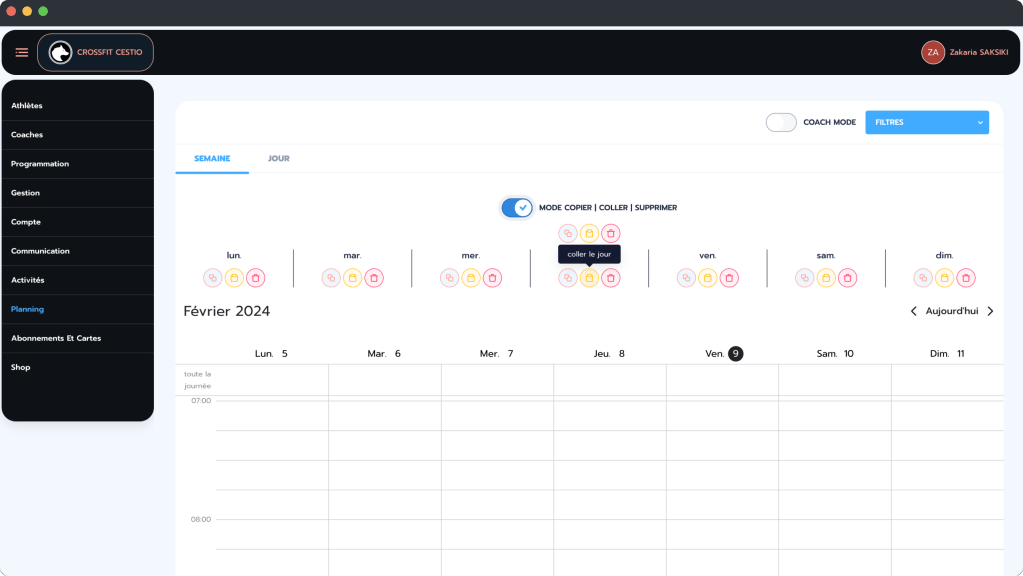Click the yellow paste icon under mar.
This screenshot has width=1023, height=576.
click(x=353, y=278)
